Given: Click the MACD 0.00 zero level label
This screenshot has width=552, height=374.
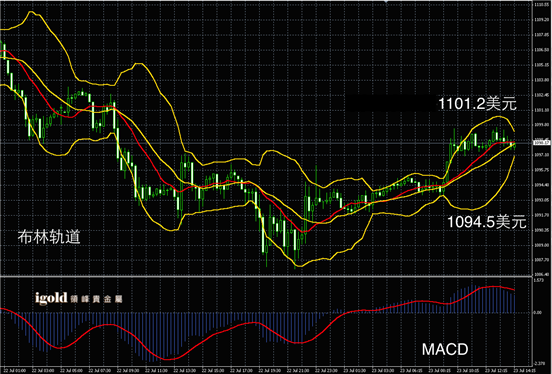Looking at the screenshot, I should tap(538, 312).
